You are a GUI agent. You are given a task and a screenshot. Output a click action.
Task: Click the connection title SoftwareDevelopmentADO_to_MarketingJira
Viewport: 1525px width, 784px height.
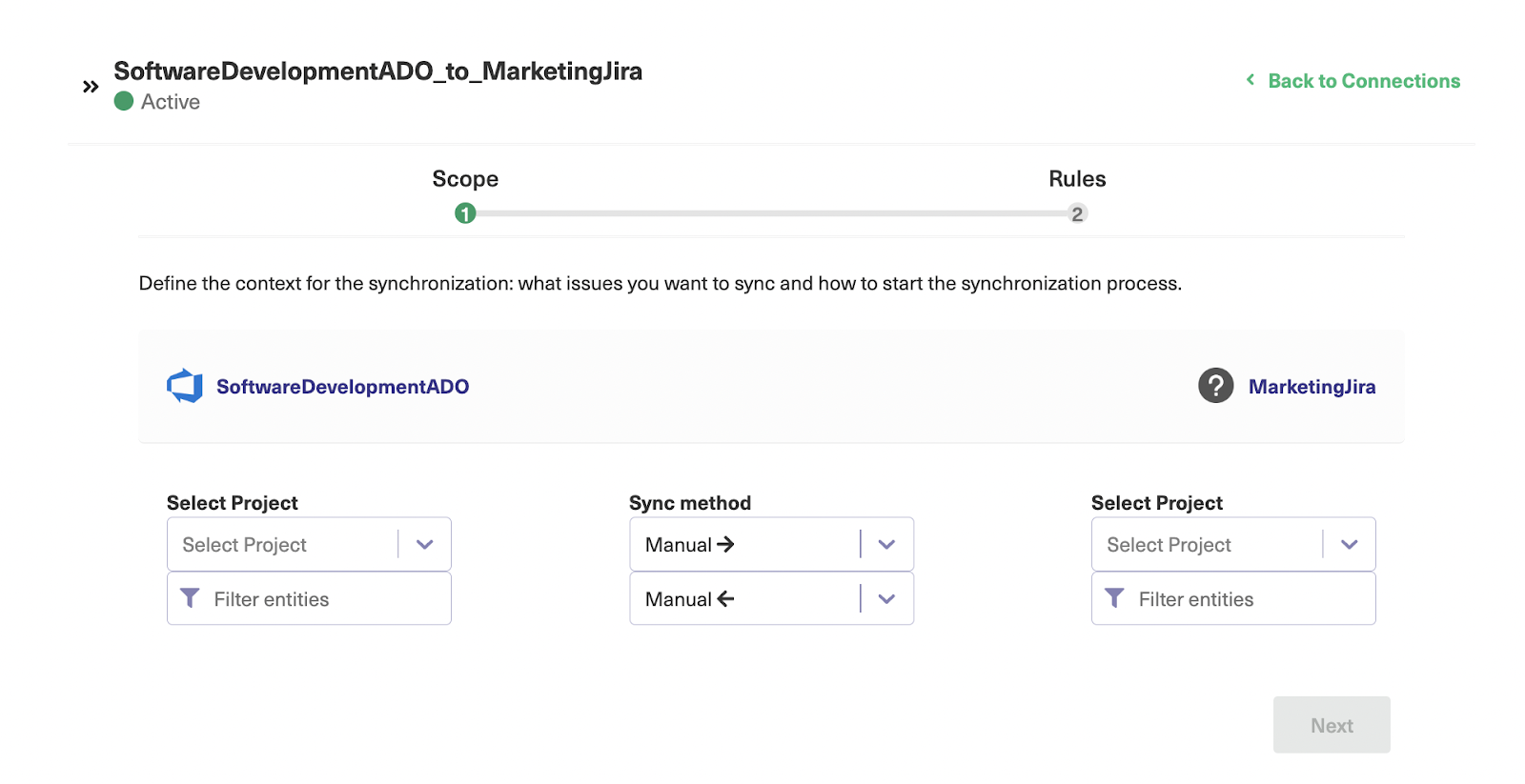pyautogui.click(x=377, y=71)
